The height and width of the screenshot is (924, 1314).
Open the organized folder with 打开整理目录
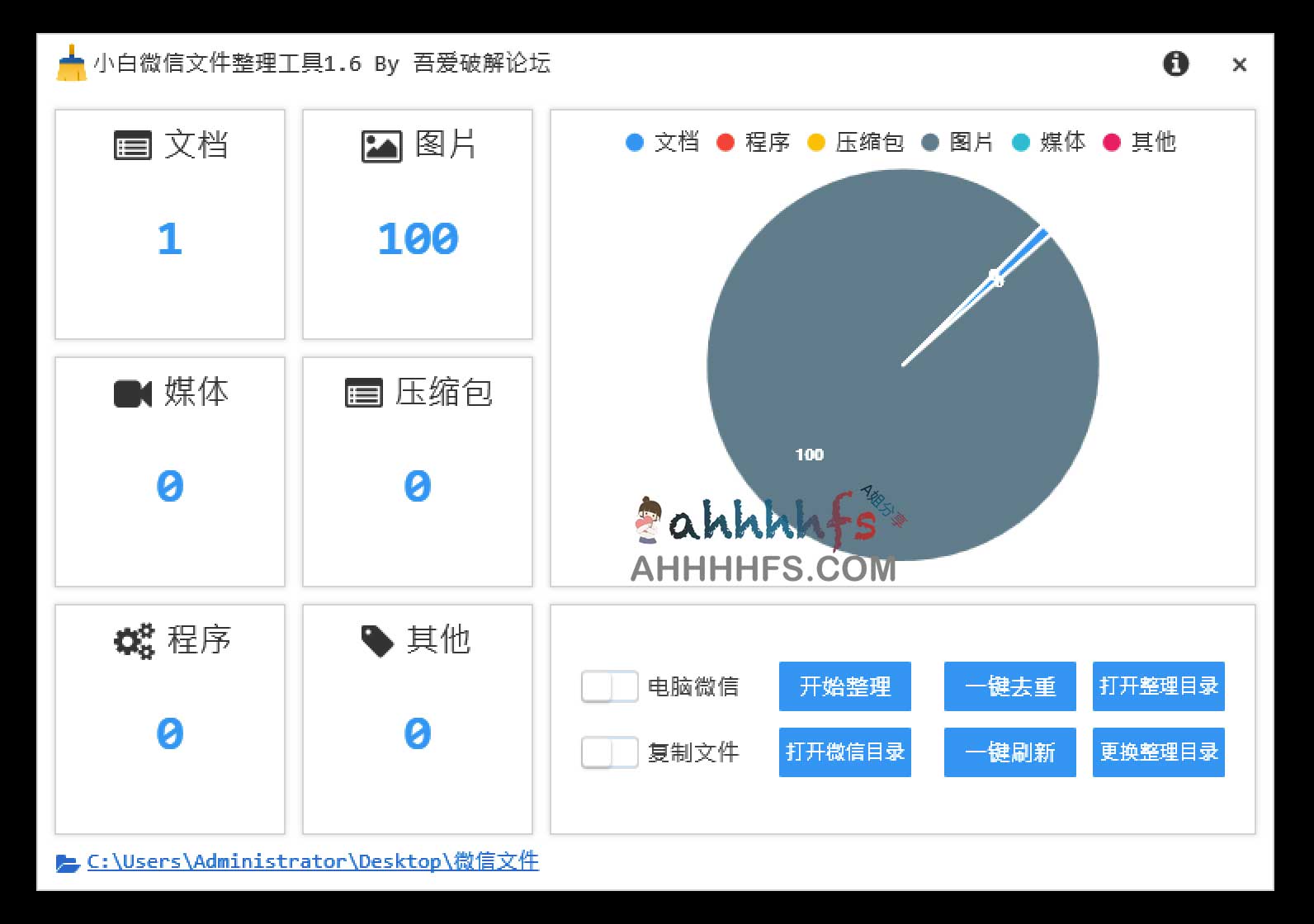coord(1158,686)
